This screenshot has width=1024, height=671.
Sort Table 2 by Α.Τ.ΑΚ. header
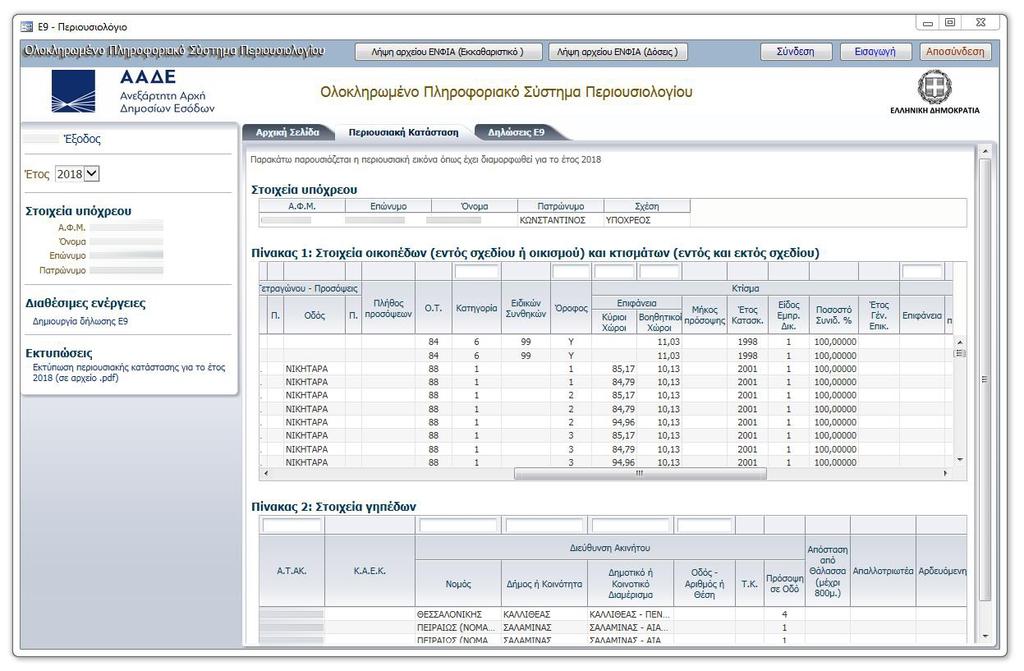click(x=292, y=570)
